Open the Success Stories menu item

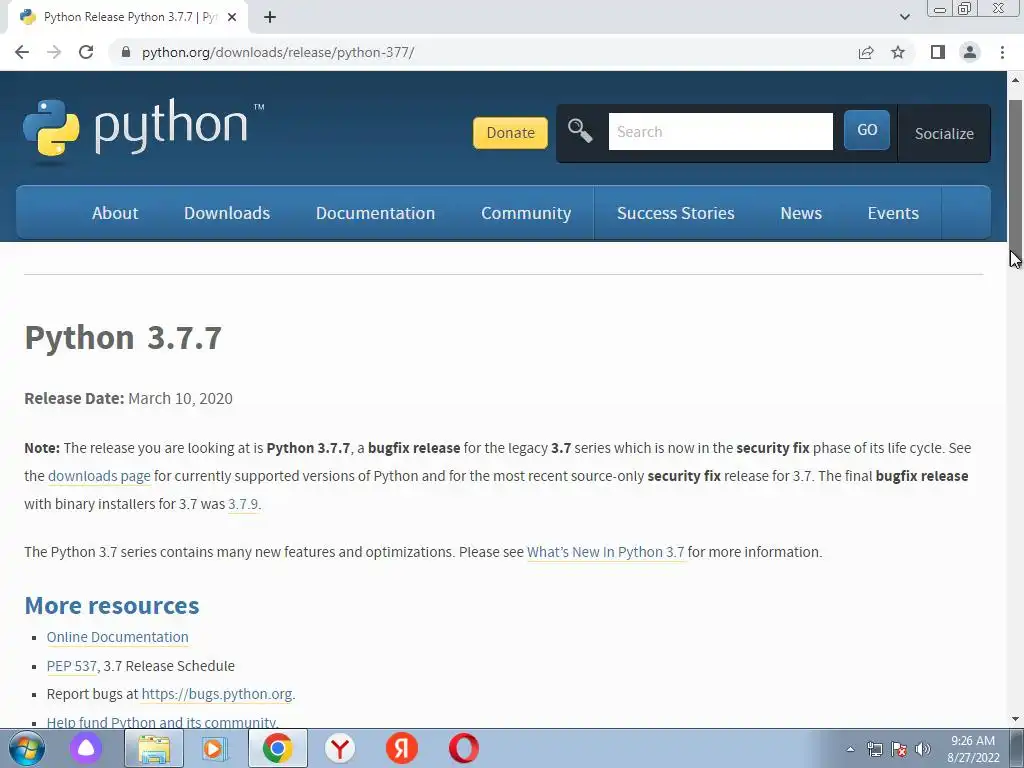coord(675,213)
